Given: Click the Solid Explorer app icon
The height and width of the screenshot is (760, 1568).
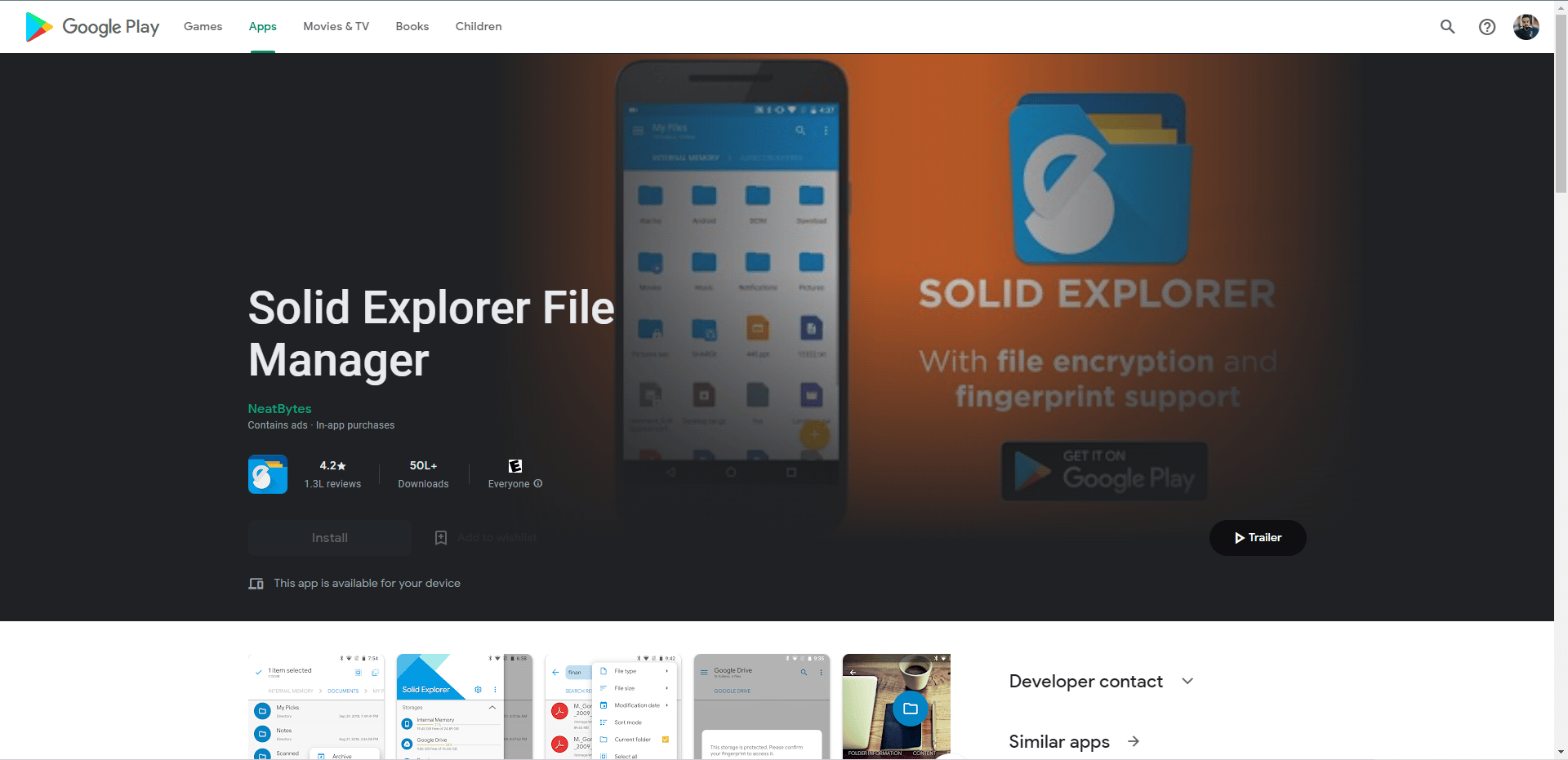Looking at the screenshot, I should (x=268, y=474).
